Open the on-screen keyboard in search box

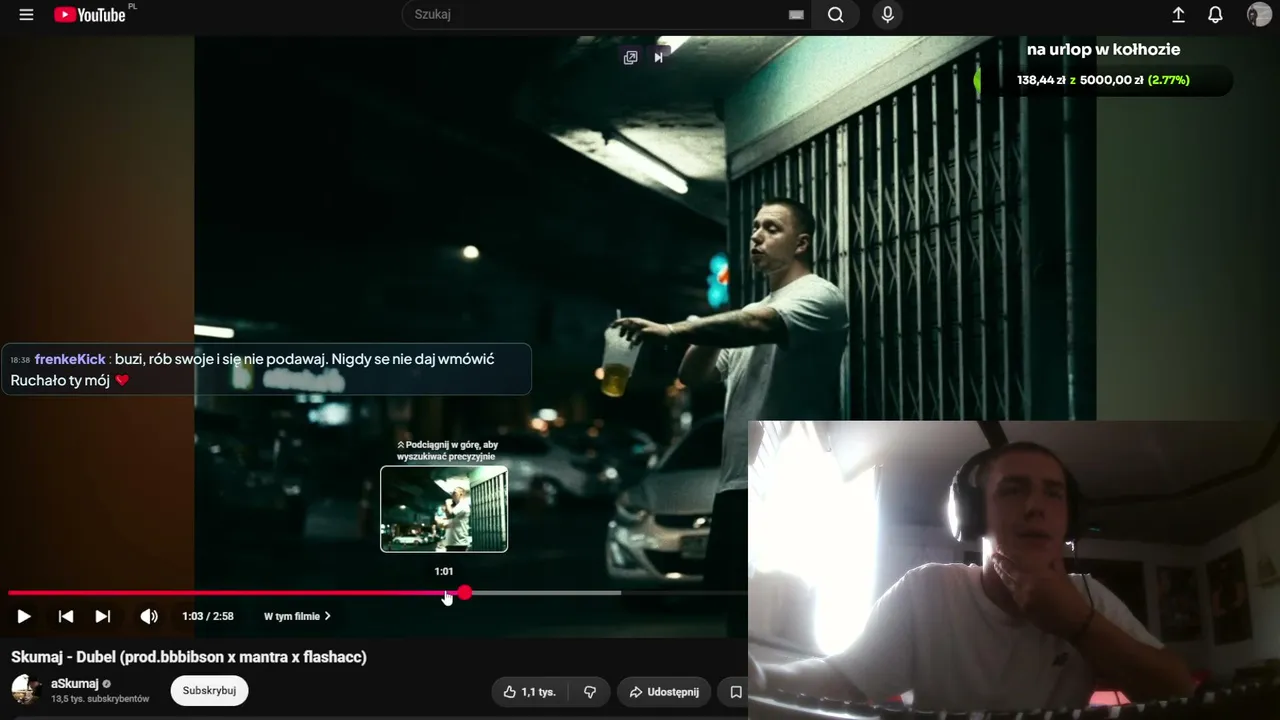(x=796, y=15)
